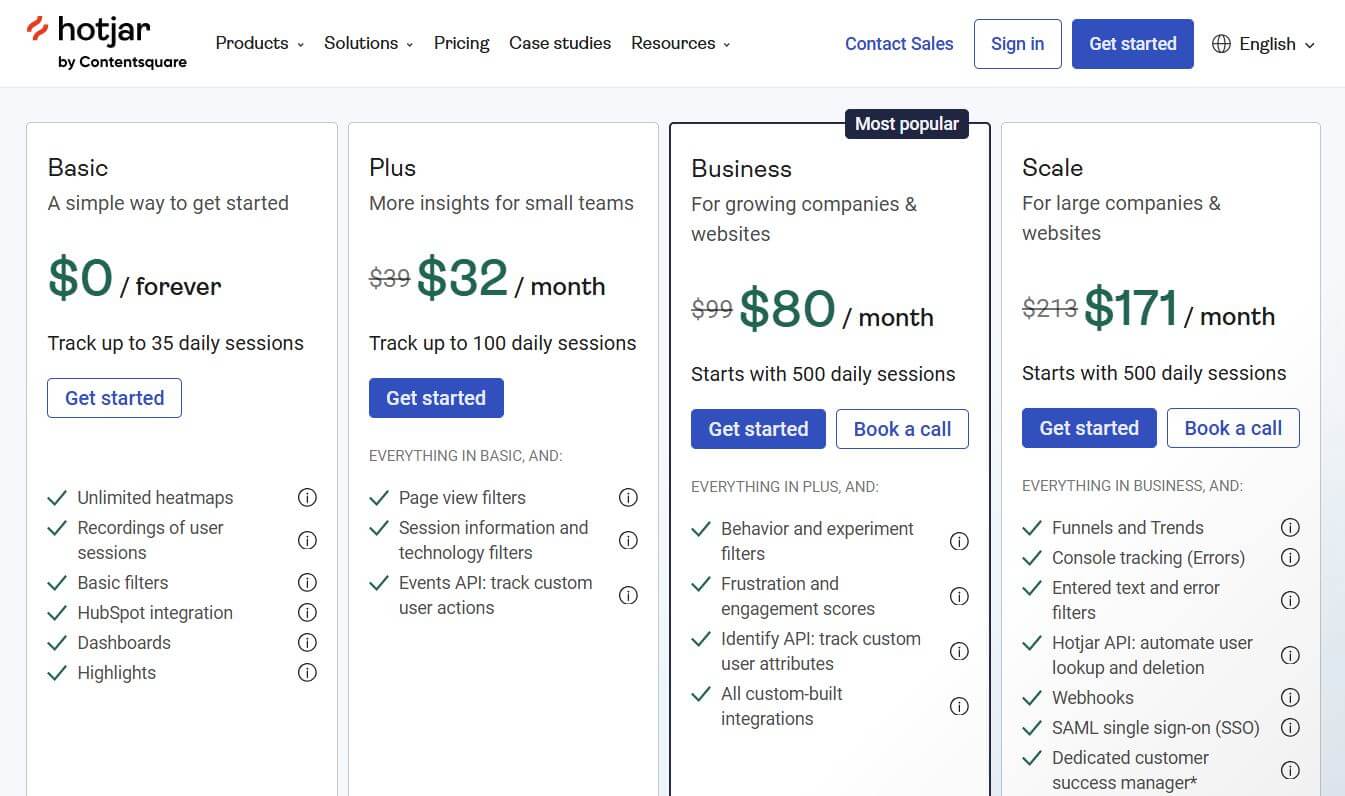1345x796 pixels.
Task: Click the Most popular badge
Action: pos(907,124)
